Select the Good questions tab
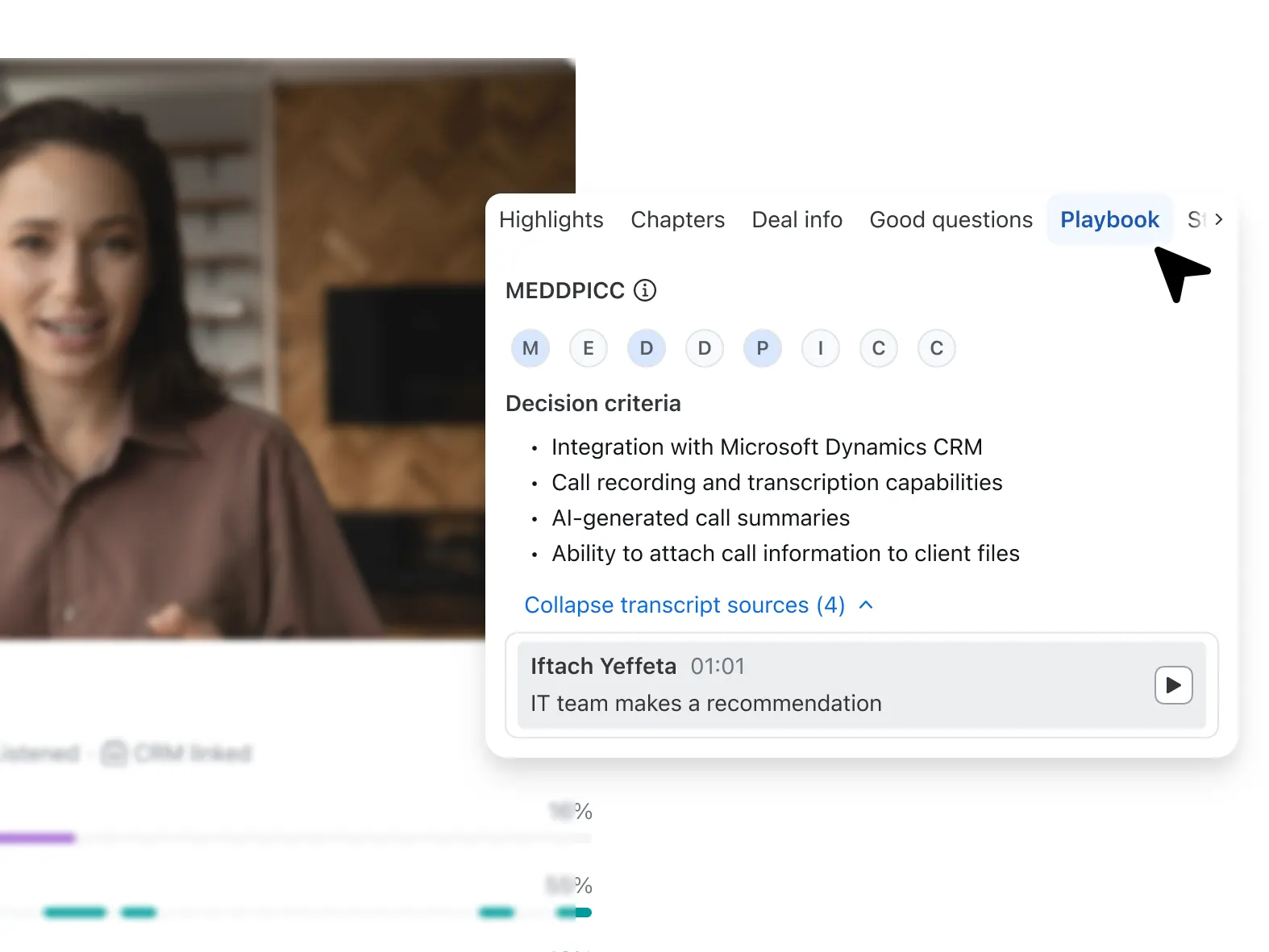This screenshot has width=1269, height=952. click(x=951, y=219)
